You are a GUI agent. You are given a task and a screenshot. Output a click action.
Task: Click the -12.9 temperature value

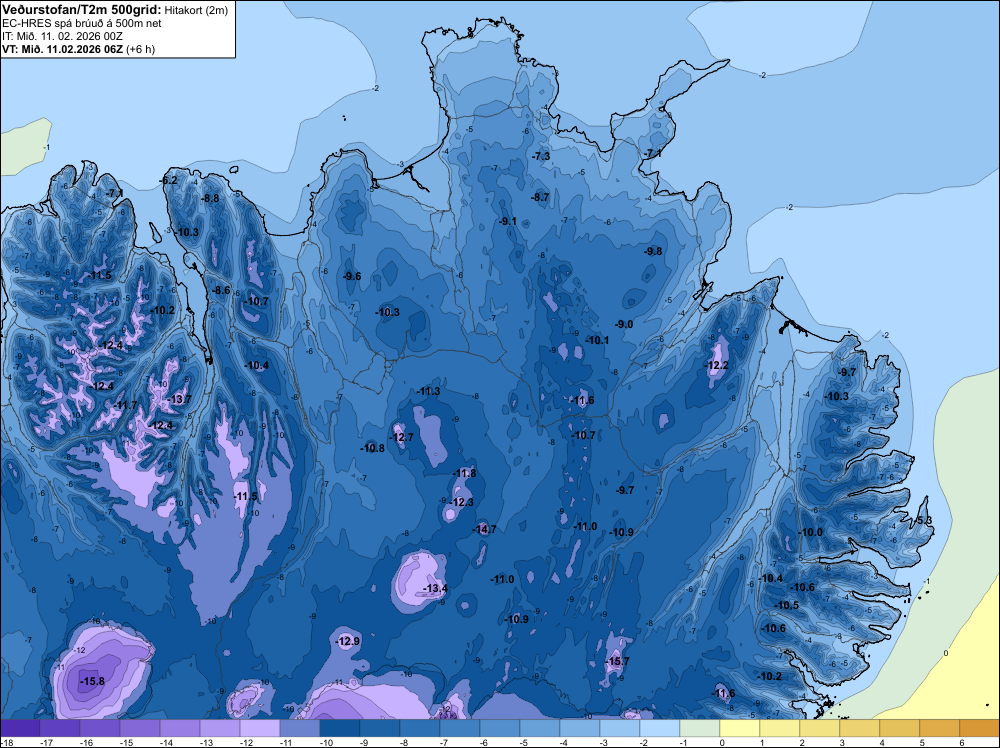tap(348, 641)
